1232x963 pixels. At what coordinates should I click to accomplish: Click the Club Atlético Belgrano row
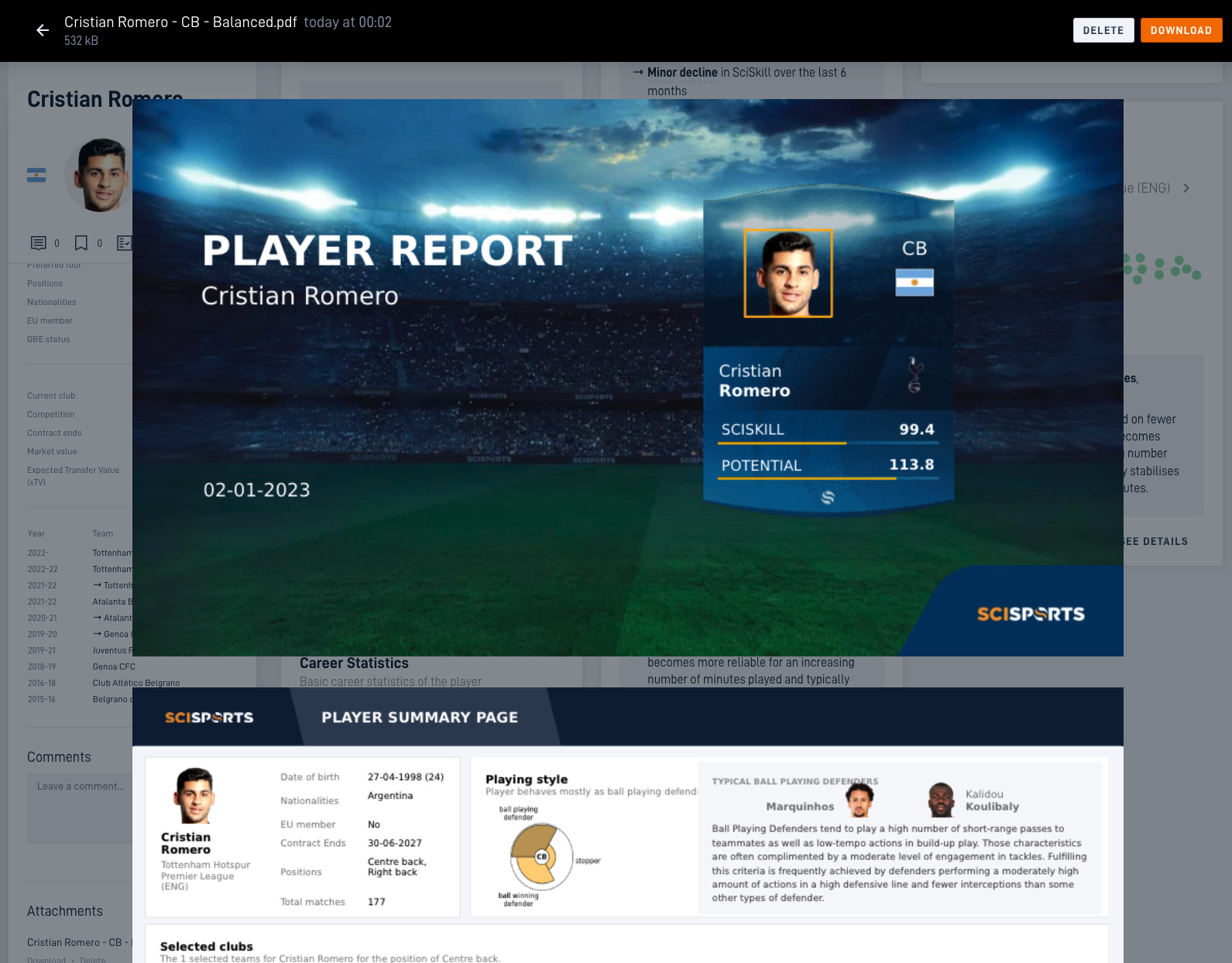104,683
